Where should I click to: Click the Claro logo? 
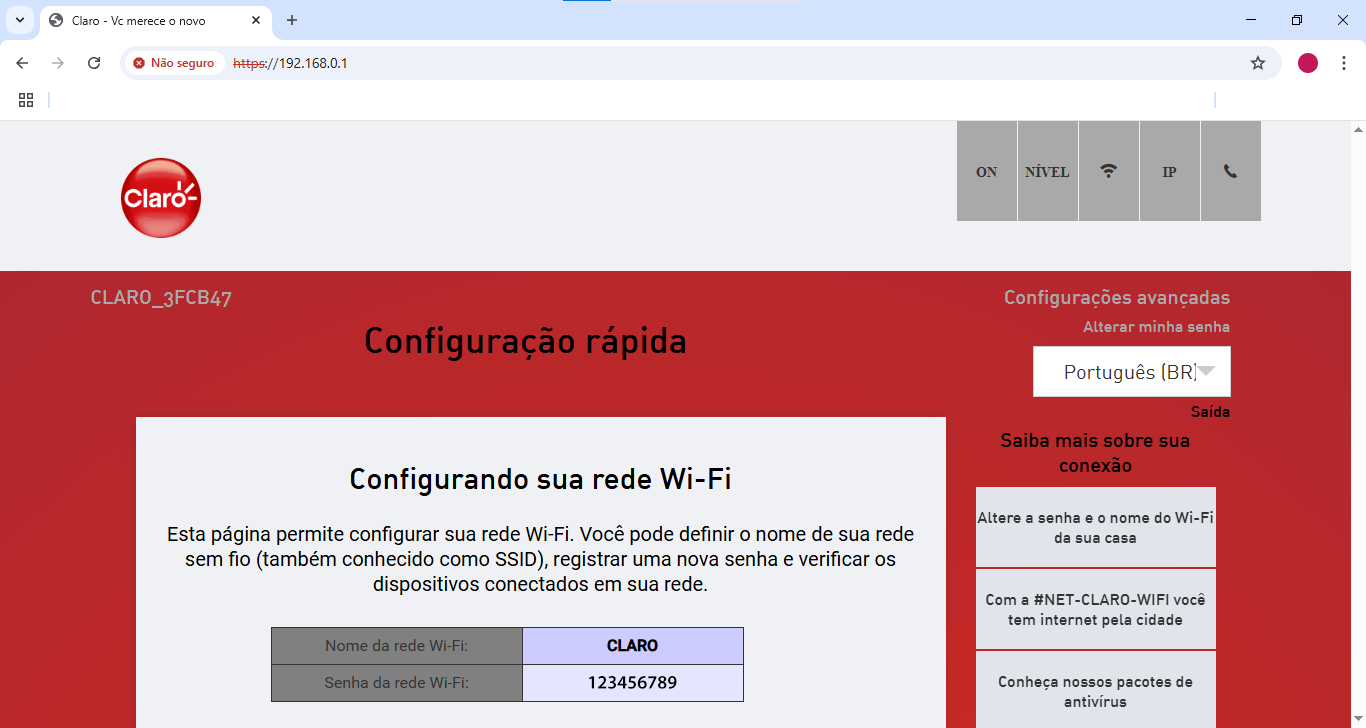[161, 198]
